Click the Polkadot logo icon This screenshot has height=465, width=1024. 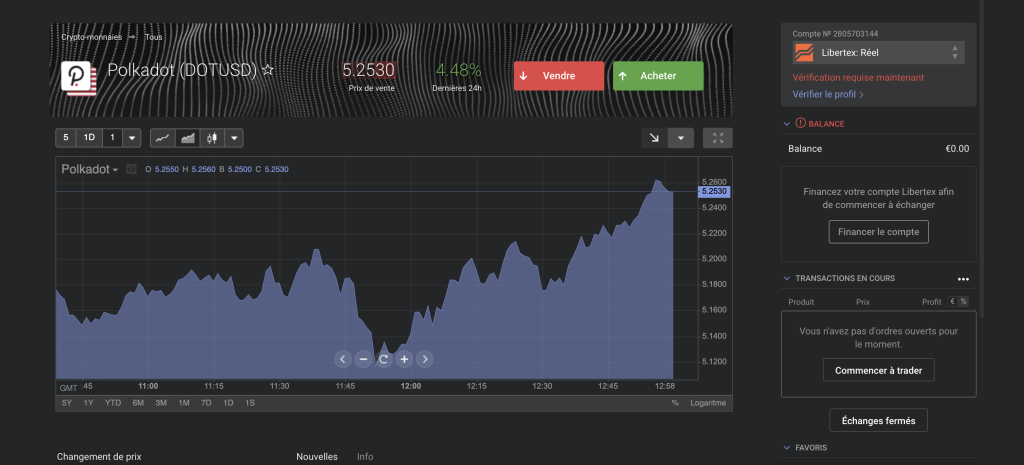coord(78,79)
